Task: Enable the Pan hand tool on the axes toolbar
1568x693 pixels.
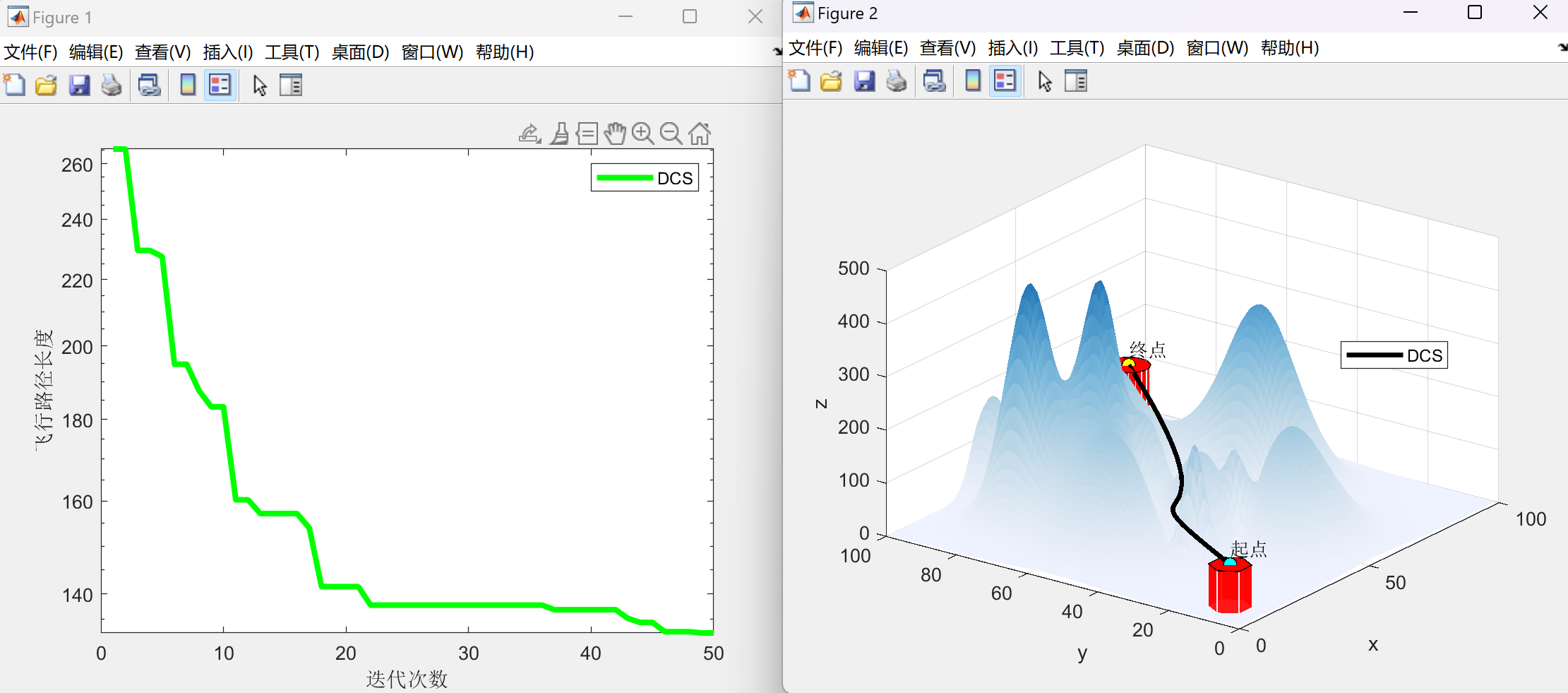Action: point(615,134)
